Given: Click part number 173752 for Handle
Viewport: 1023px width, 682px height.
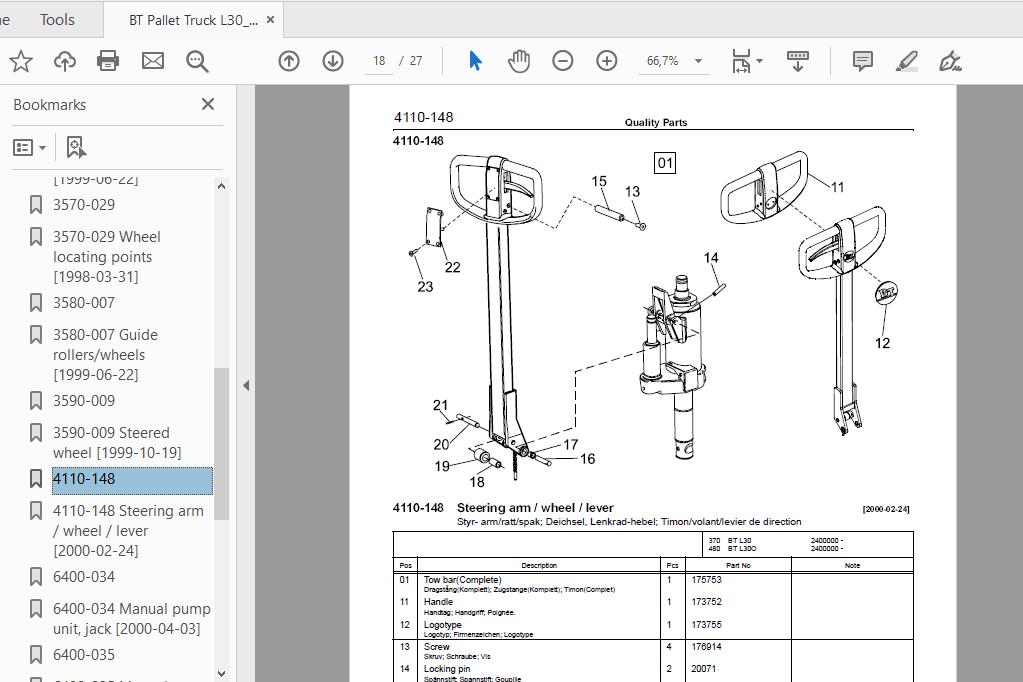Looking at the screenshot, I should click(x=707, y=602).
